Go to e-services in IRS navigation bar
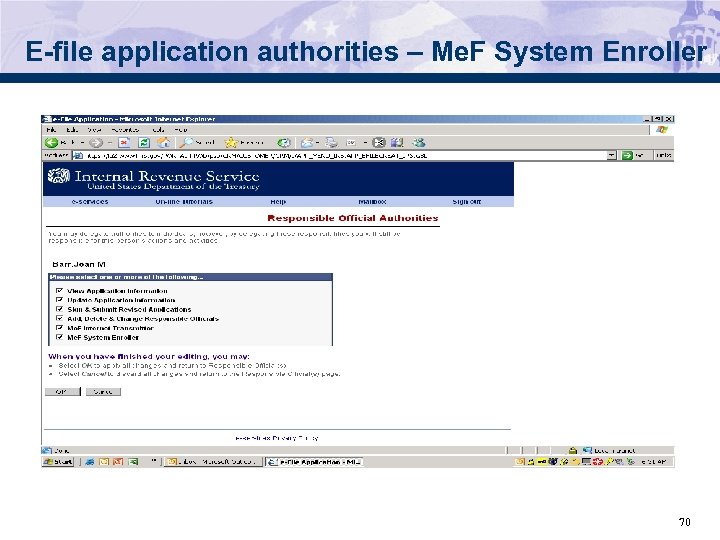Image resolution: width=720 pixels, height=540 pixels. (90, 202)
